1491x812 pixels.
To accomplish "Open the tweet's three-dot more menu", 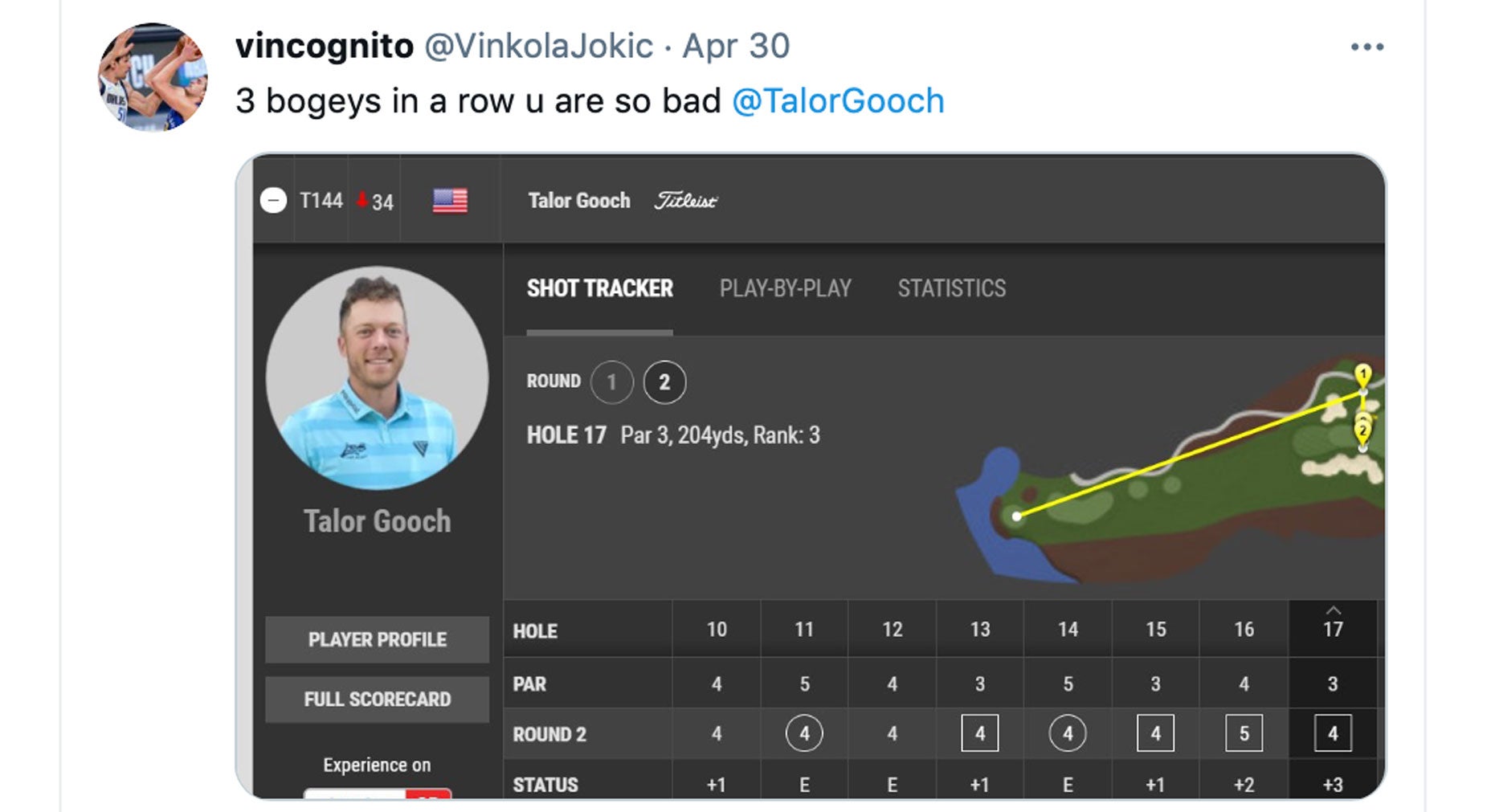I will pos(1366,47).
